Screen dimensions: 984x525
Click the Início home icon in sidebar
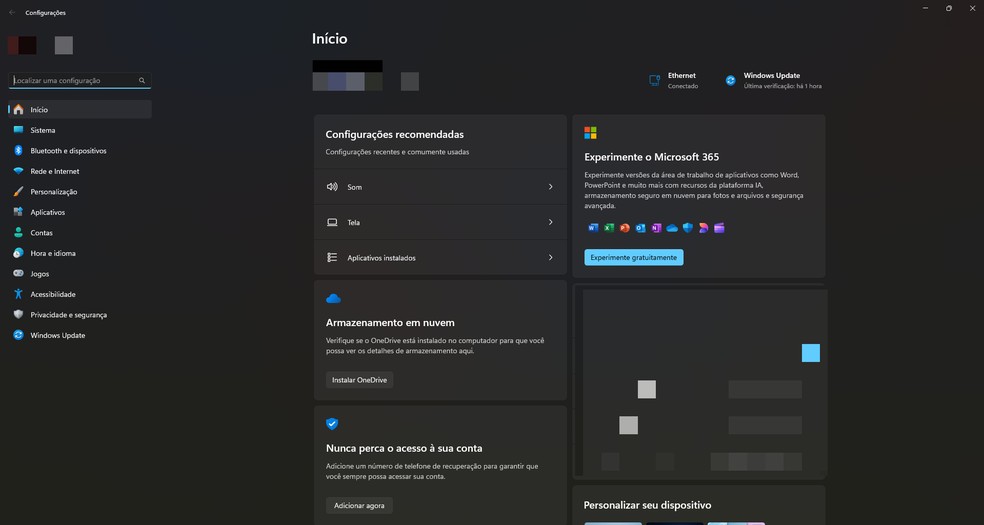(x=18, y=109)
